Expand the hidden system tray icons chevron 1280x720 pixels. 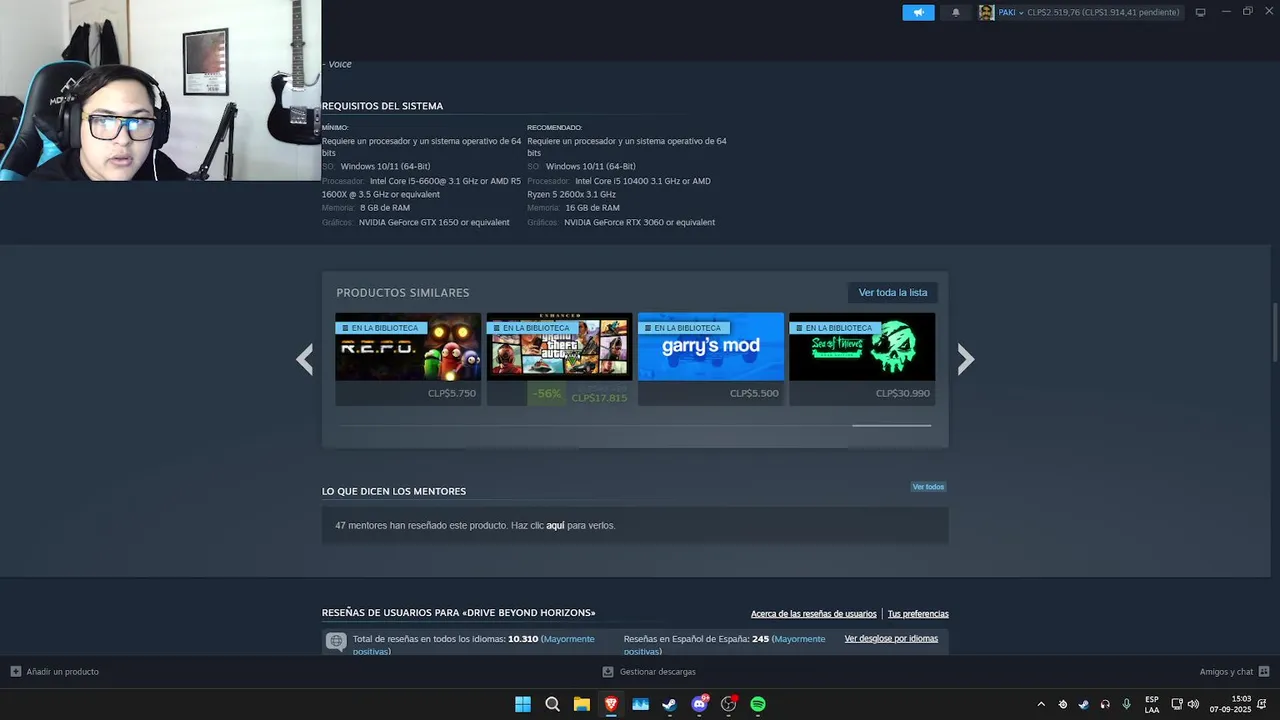[1041, 704]
